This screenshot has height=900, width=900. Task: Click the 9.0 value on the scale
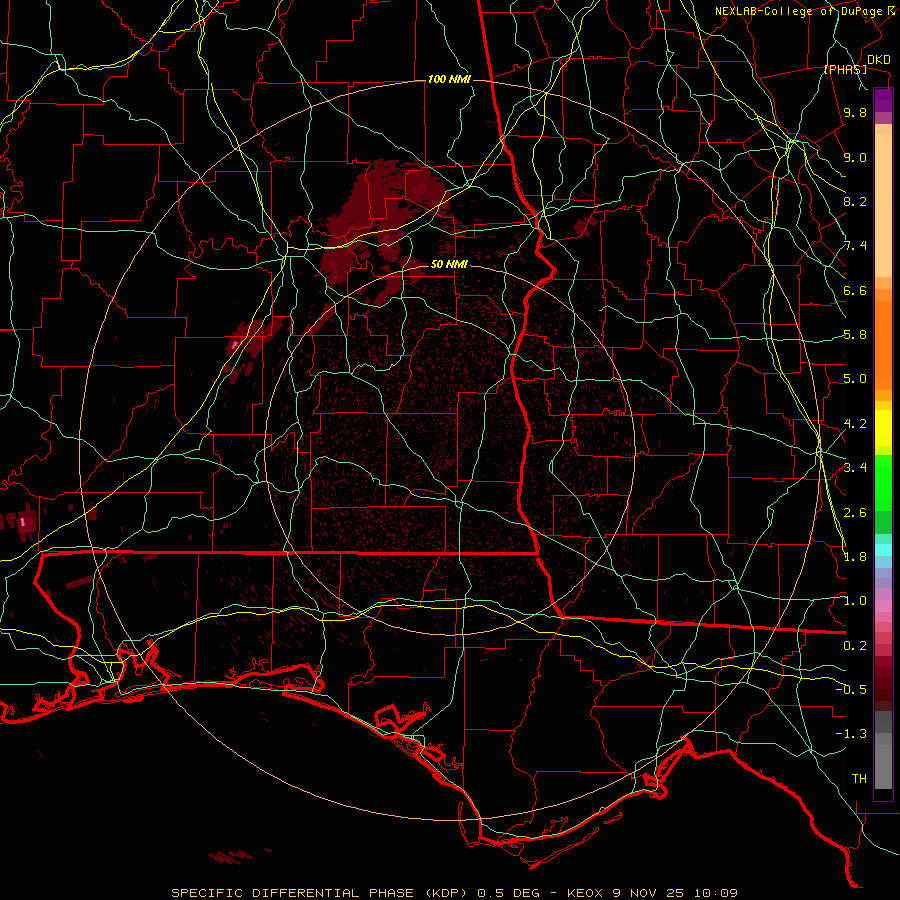tap(855, 157)
